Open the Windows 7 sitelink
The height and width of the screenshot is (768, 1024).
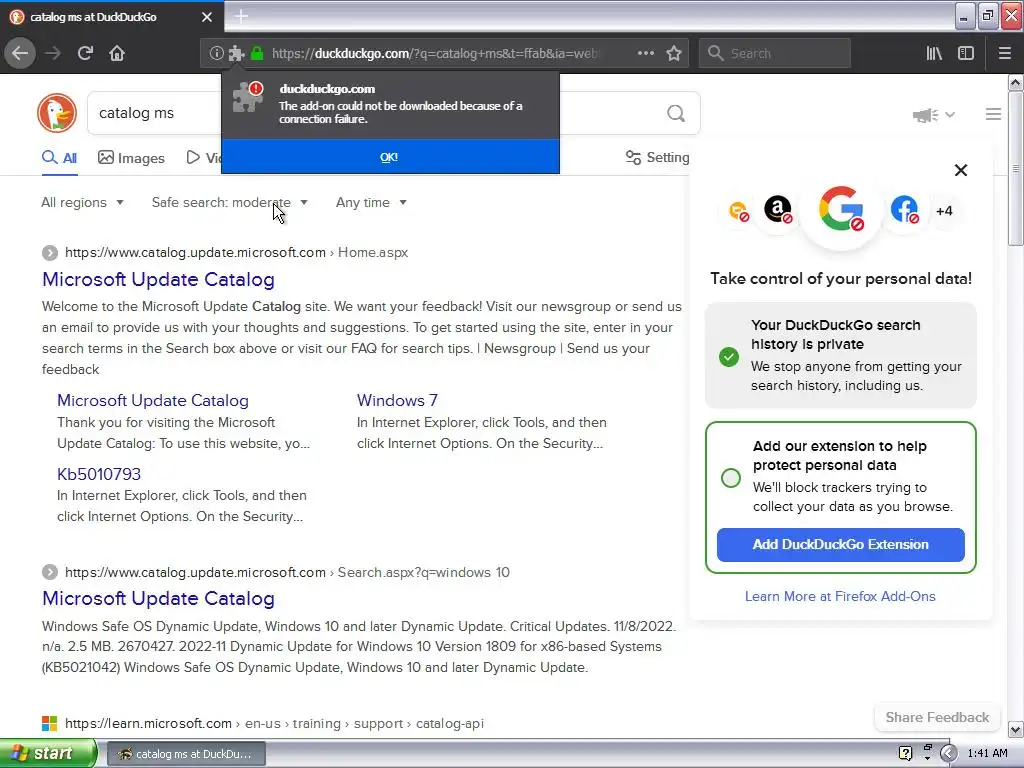(x=397, y=400)
